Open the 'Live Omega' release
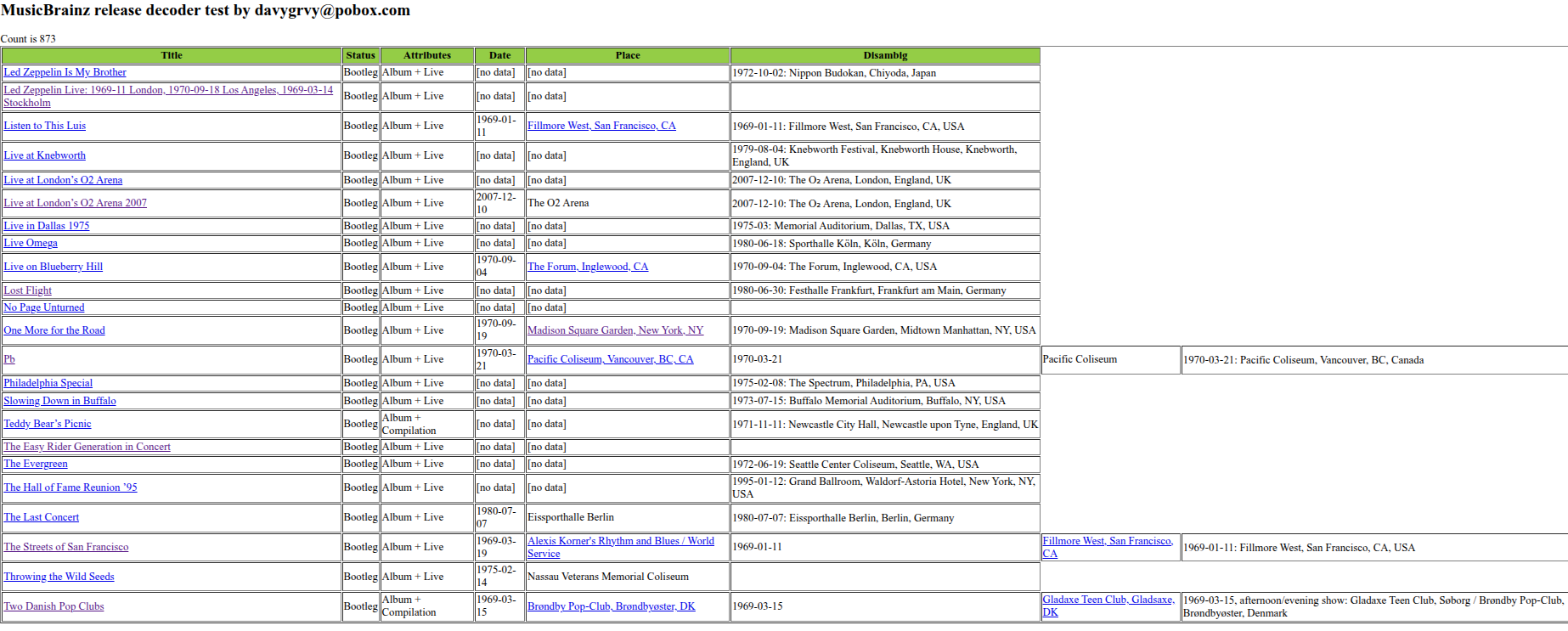 pyautogui.click(x=31, y=243)
